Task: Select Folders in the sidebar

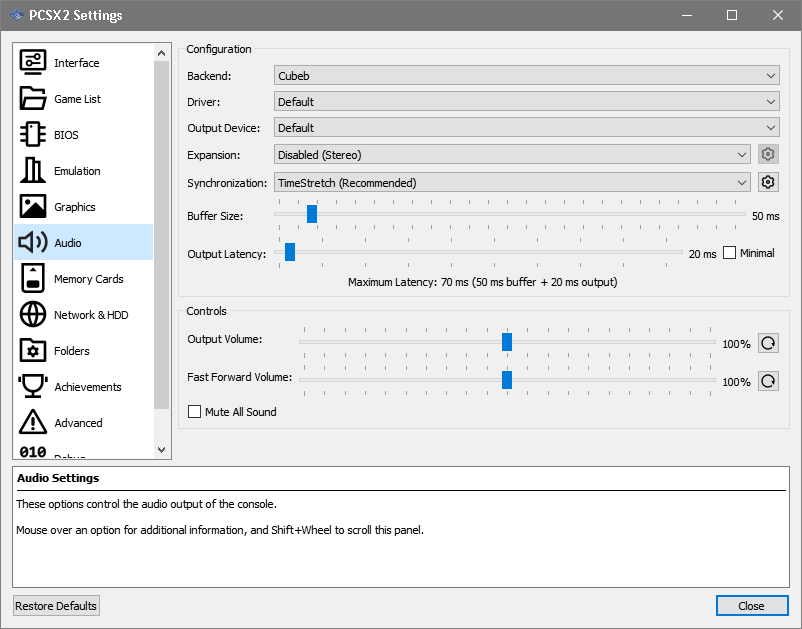Action: [83, 351]
